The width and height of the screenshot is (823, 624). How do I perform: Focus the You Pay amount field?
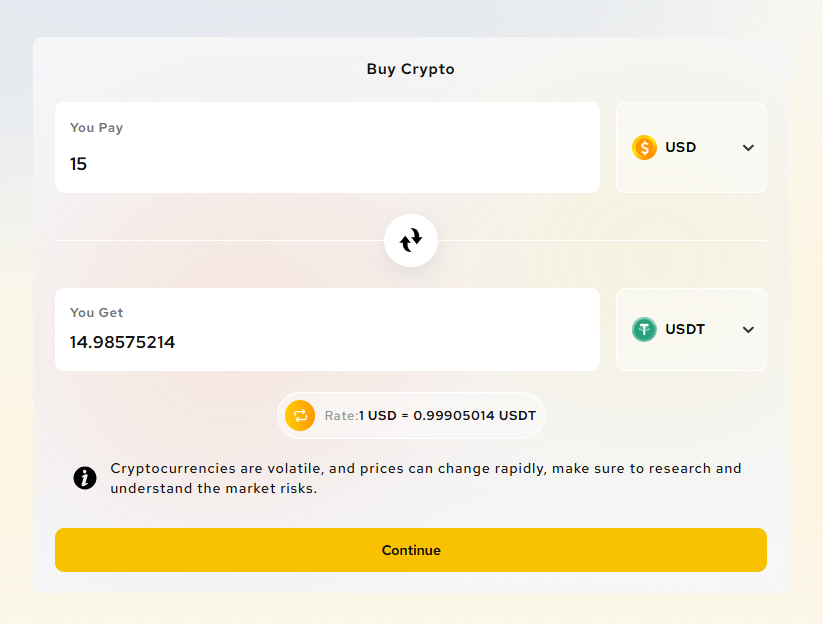(x=327, y=163)
